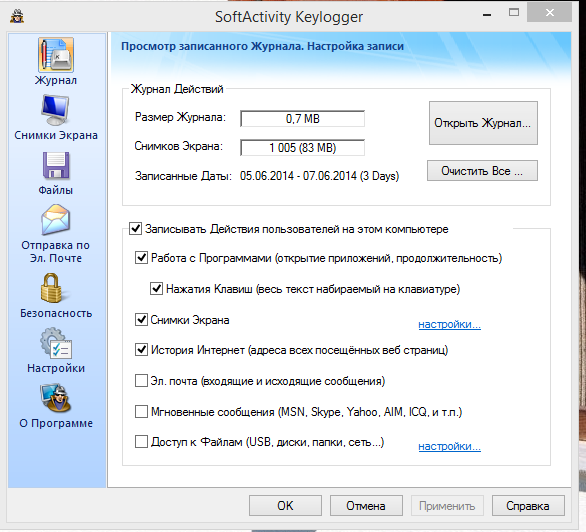Click the Снимков Экрана count field
Viewport: 586px width, 532px height.
302,148
